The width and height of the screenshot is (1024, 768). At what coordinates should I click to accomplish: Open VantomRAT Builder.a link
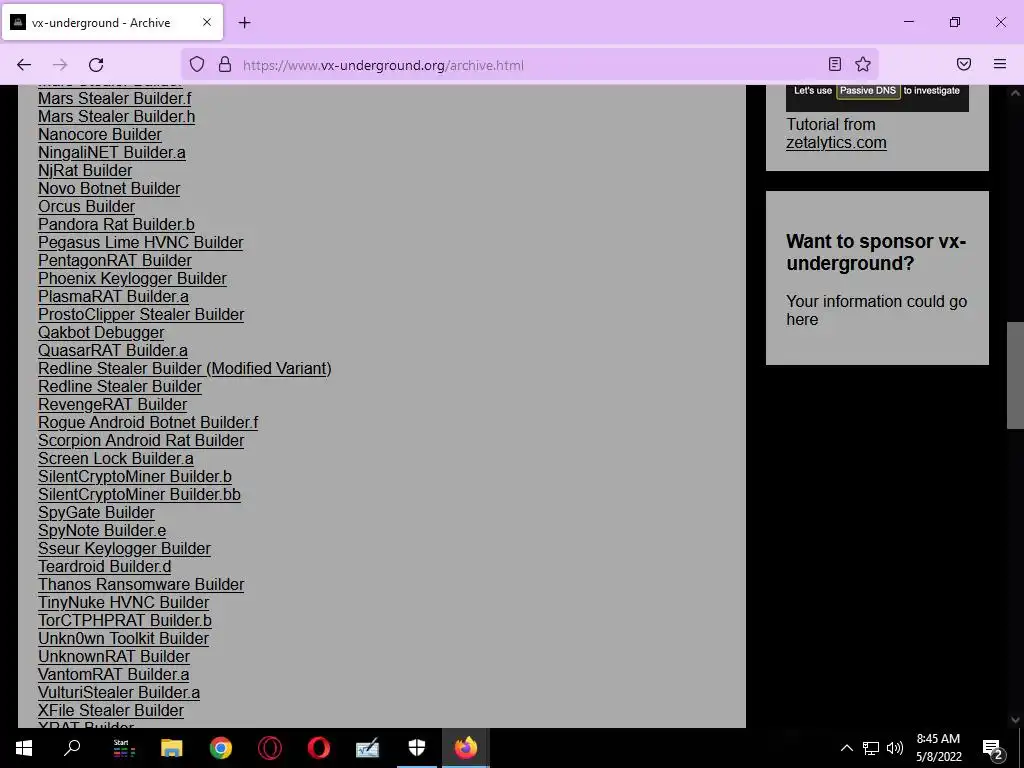114,675
